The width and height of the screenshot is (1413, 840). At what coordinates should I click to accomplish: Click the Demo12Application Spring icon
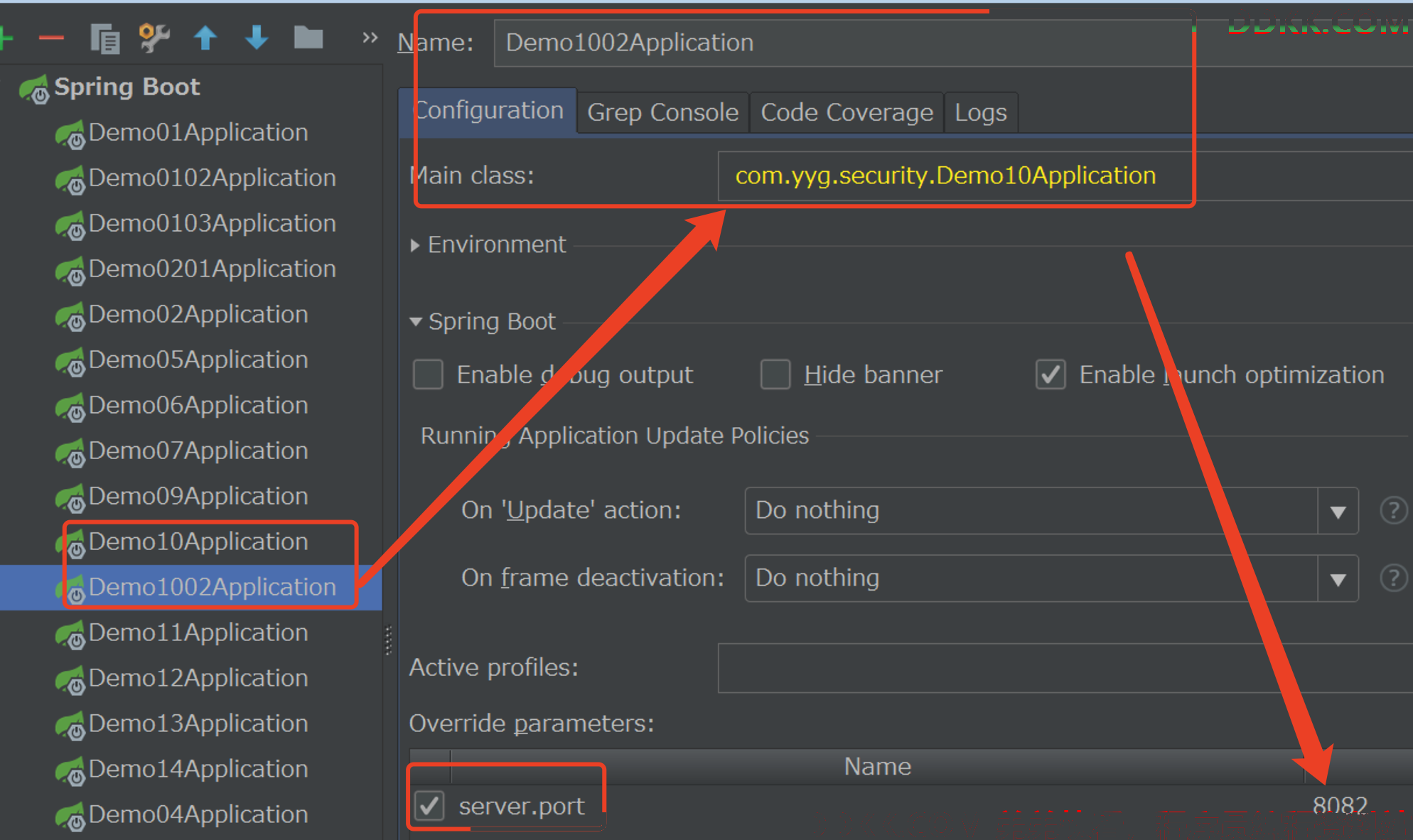click(x=70, y=680)
